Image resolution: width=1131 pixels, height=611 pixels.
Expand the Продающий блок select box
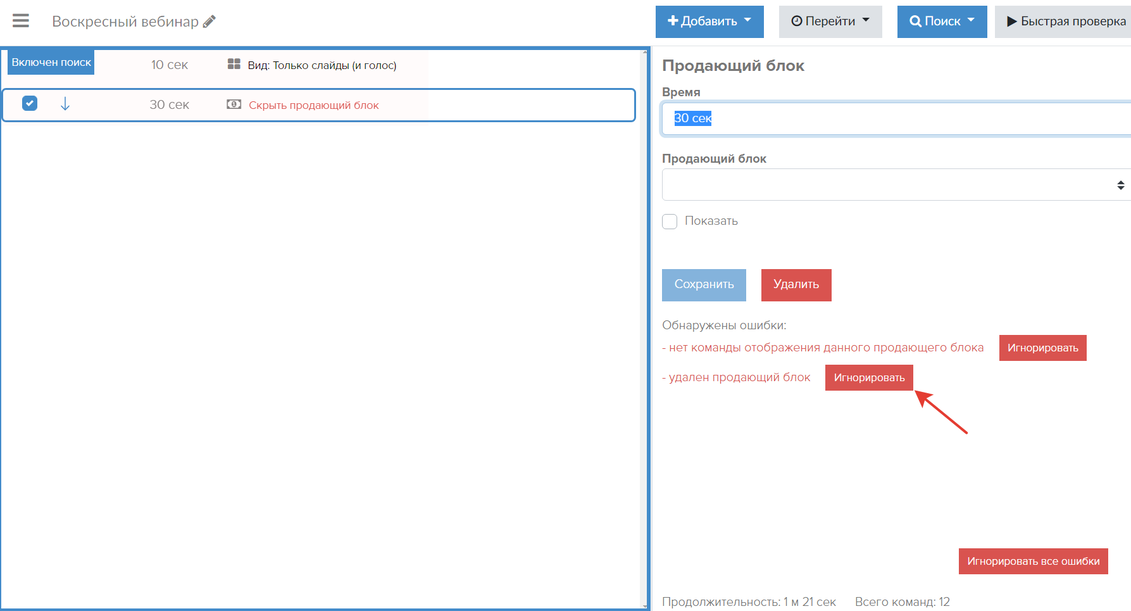click(895, 185)
